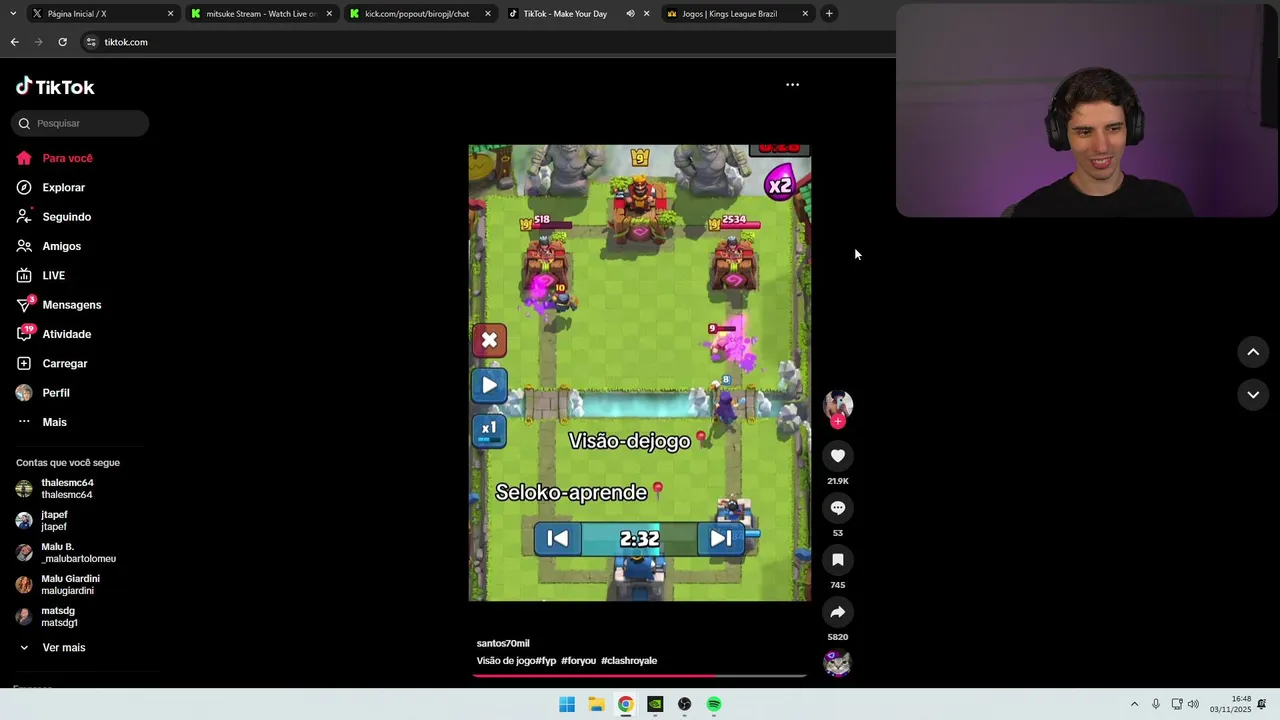1280x720 pixels.
Task: View site information icon in address bar
Action: click(x=91, y=42)
